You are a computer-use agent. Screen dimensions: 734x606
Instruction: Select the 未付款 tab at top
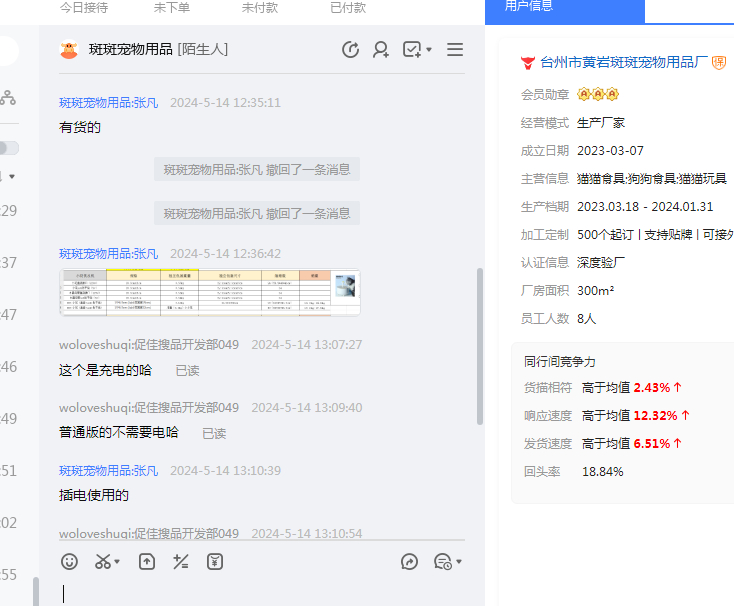pos(260,8)
